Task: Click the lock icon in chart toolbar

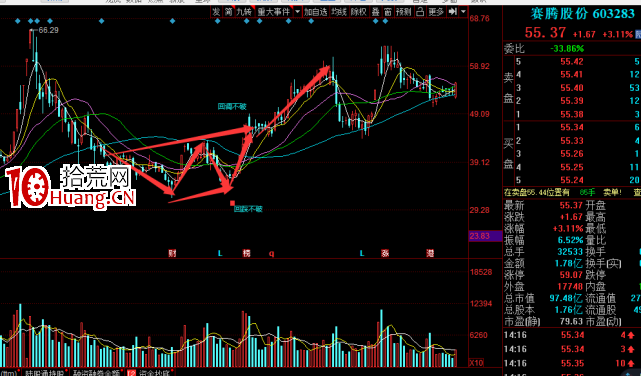Action: coord(419,12)
